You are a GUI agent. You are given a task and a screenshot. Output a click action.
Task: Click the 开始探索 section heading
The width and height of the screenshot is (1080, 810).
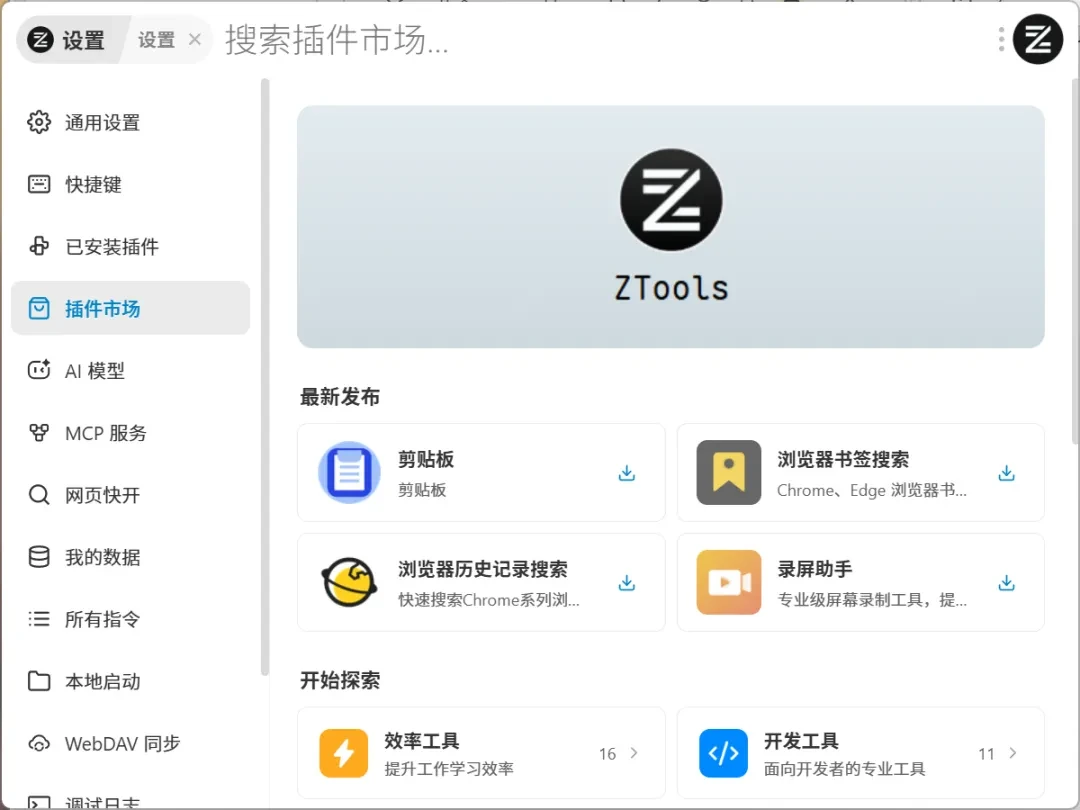[x=340, y=680]
